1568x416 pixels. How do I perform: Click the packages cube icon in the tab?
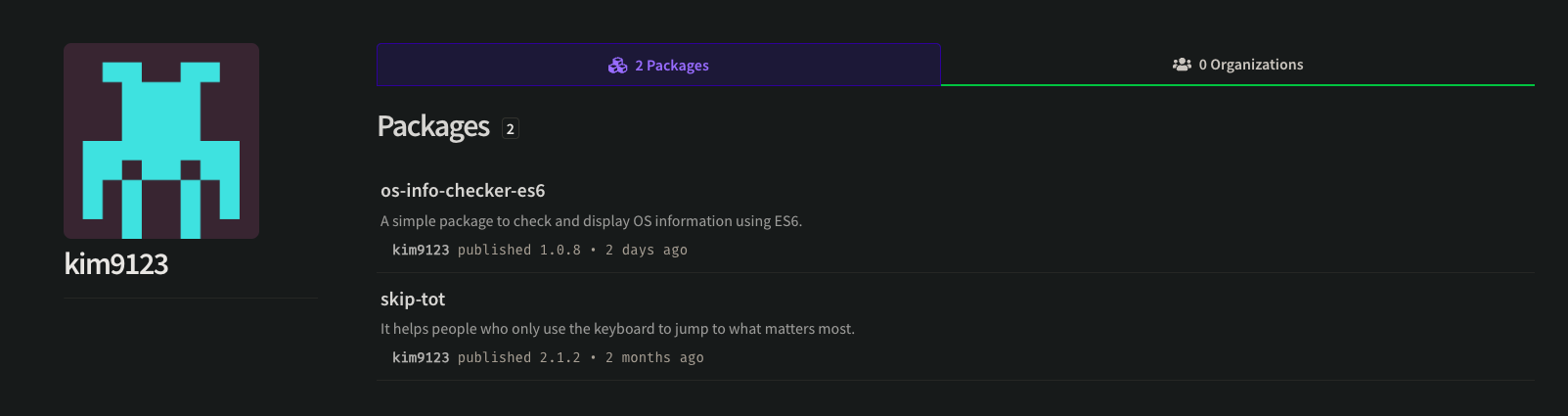click(617, 66)
